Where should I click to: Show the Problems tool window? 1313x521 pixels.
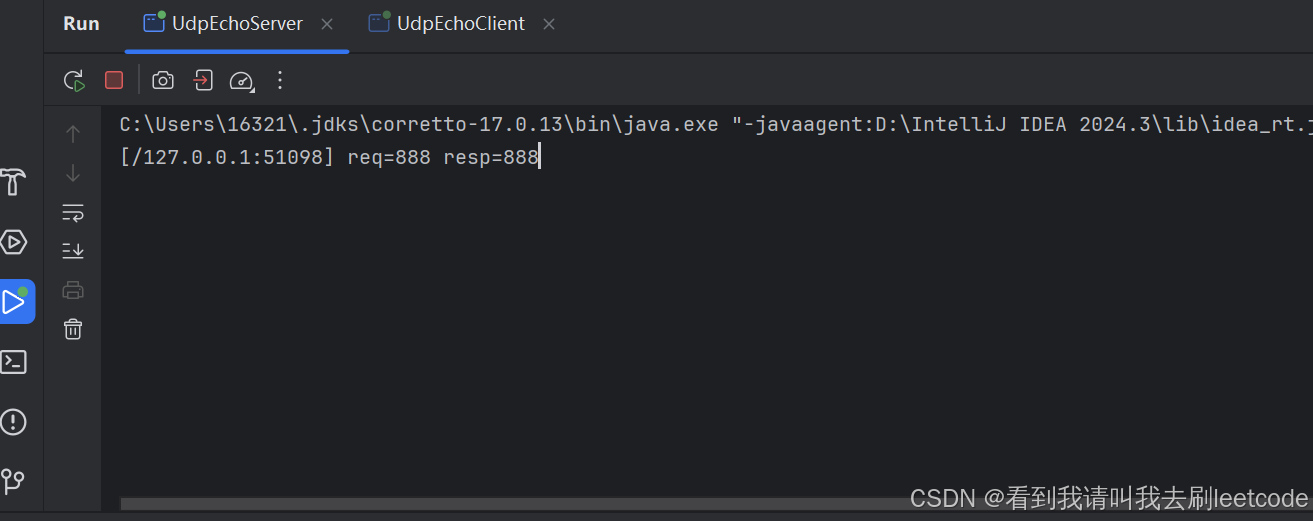[13, 421]
